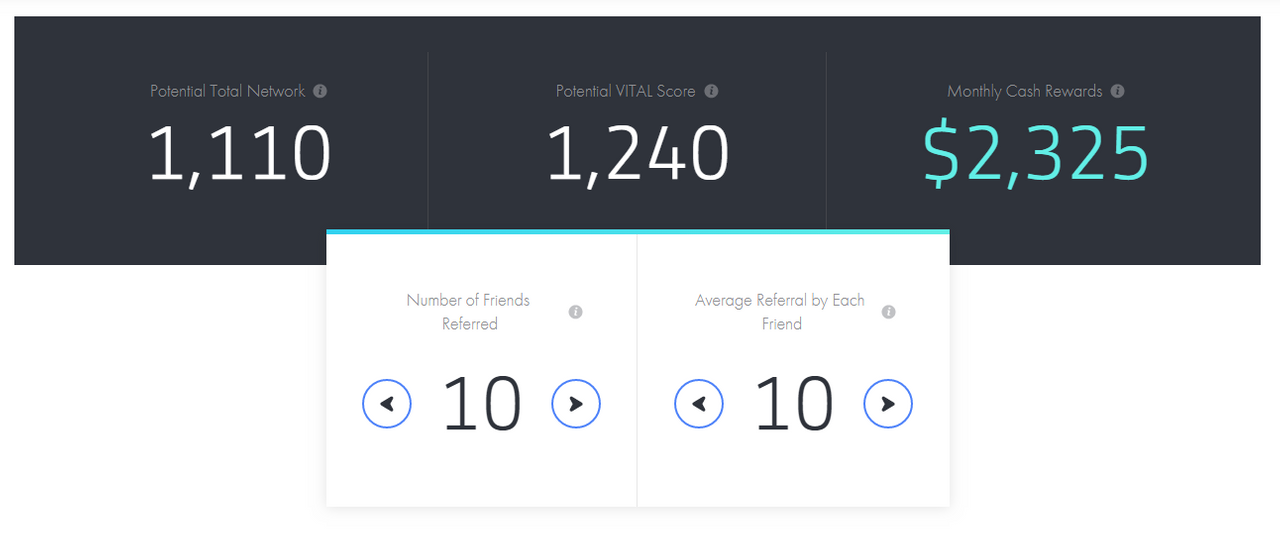Open info tooltip for Average Referral by Each Friend

888,312
